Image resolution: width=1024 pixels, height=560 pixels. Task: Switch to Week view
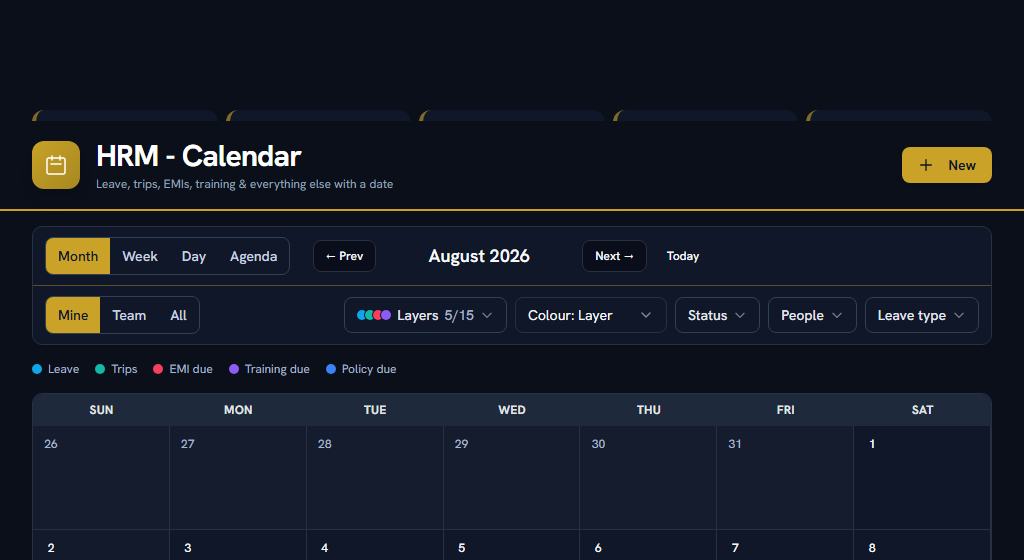point(140,257)
